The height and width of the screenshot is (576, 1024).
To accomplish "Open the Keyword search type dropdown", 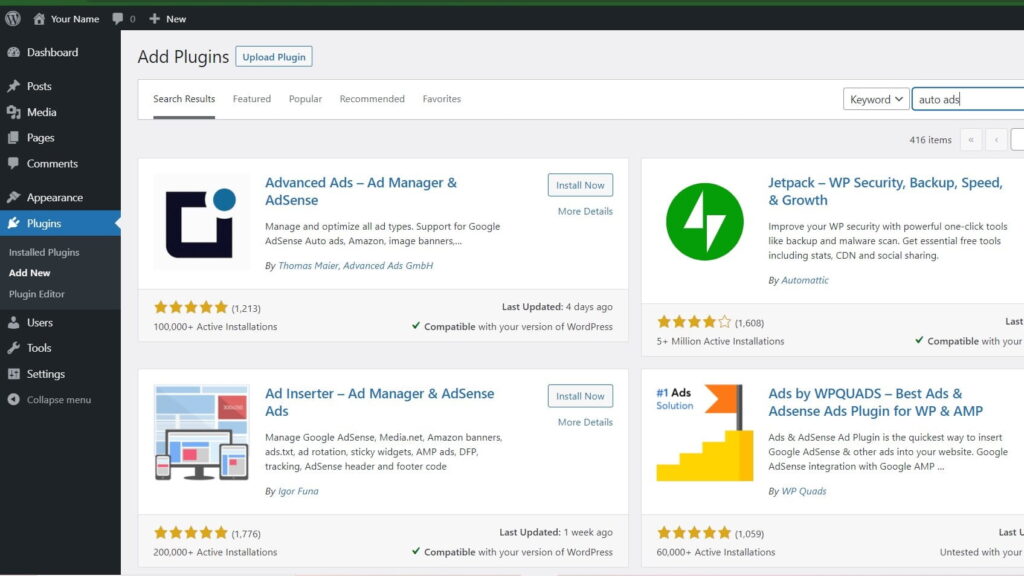I will pyautogui.click(x=876, y=99).
